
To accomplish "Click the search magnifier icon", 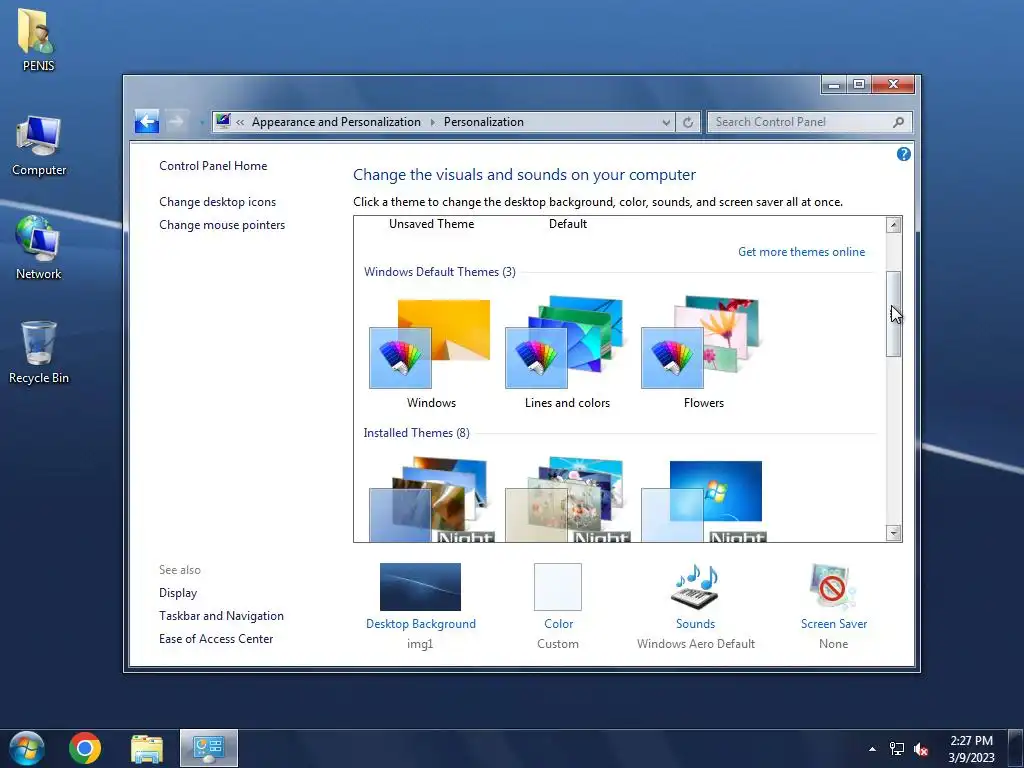I will click(x=899, y=122).
